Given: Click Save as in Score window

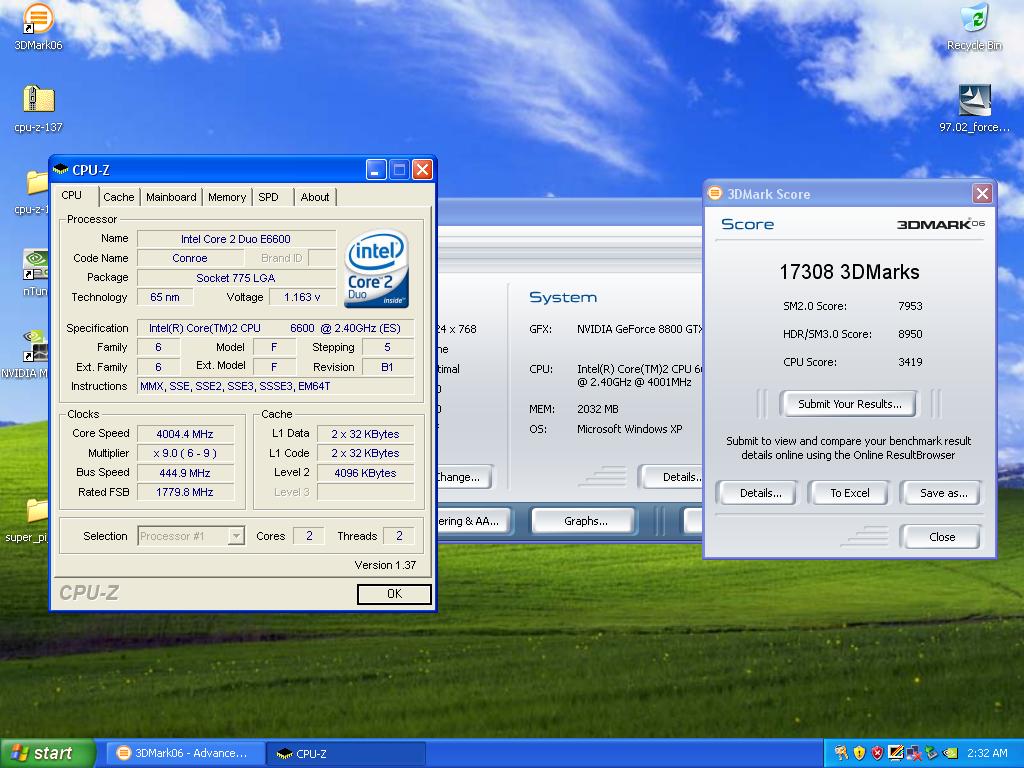Looking at the screenshot, I should click(x=943, y=493).
